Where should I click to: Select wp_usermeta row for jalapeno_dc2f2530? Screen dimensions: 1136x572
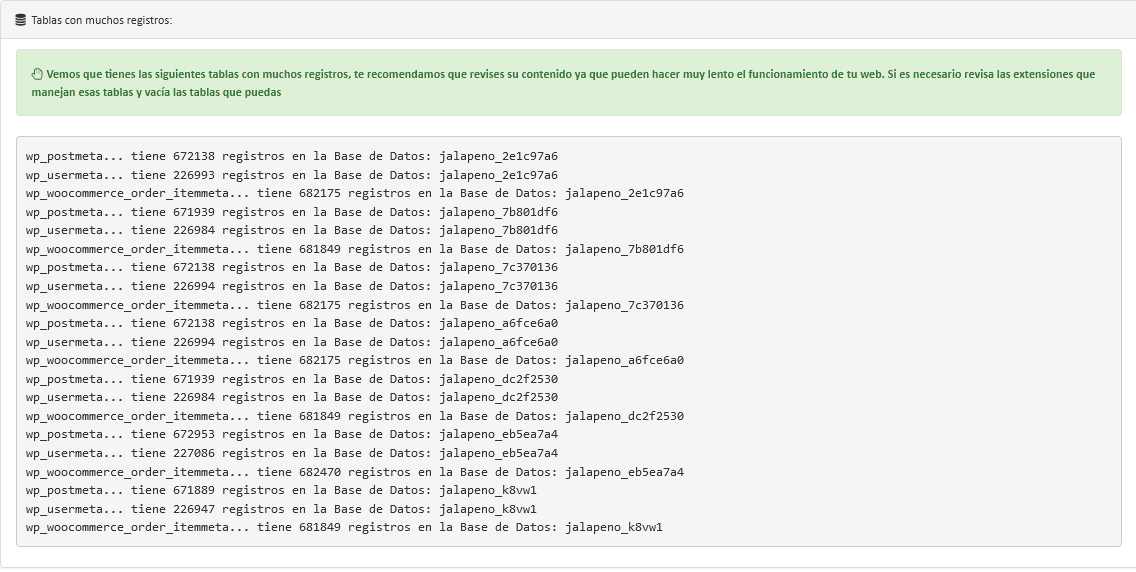pos(292,397)
